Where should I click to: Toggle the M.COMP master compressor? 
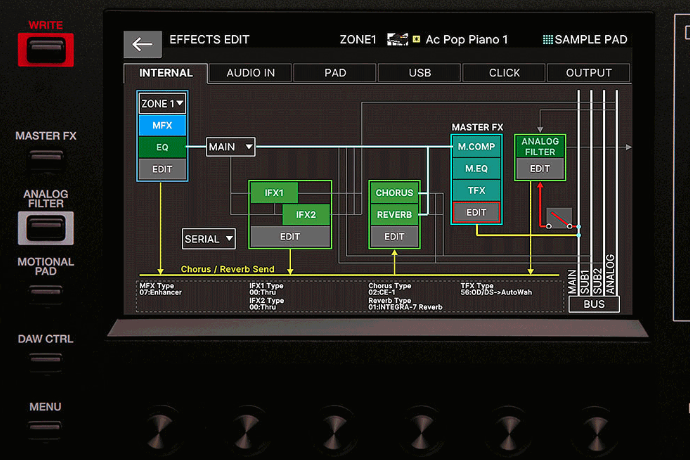tap(476, 146)
